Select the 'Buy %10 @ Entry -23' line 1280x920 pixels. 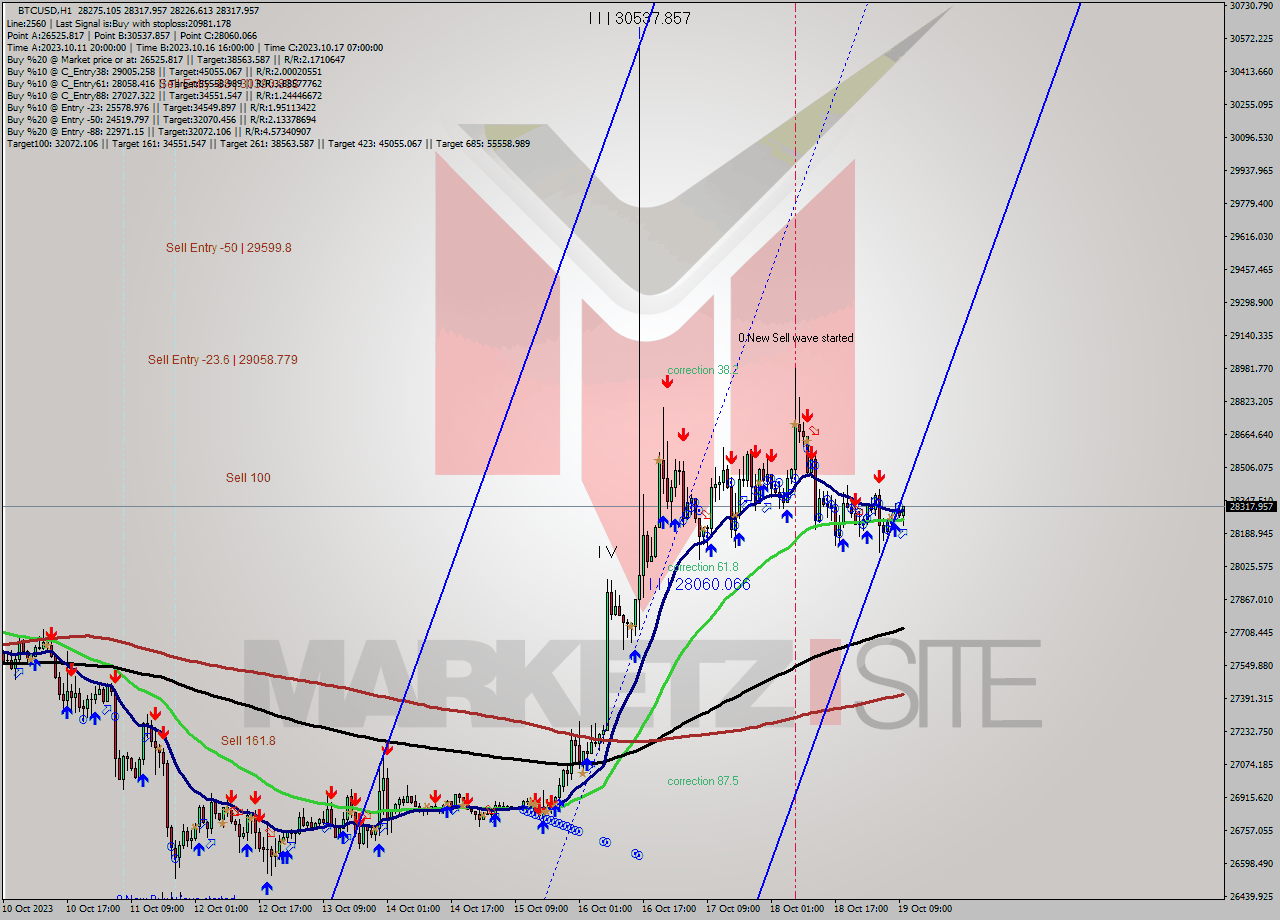[x=161, y=107]
